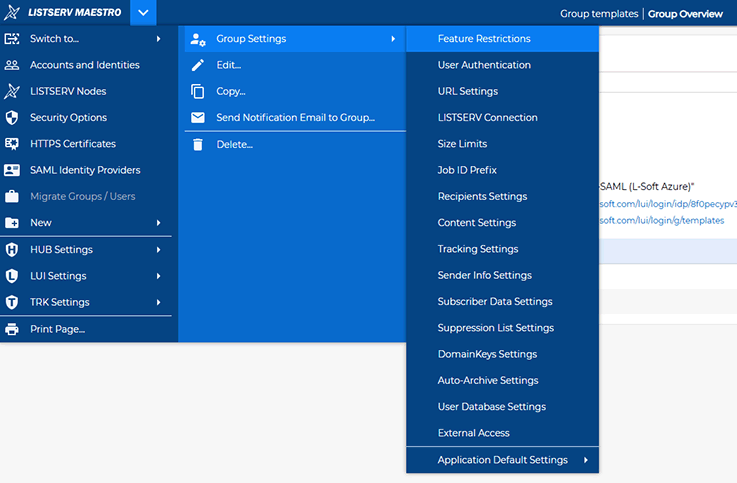Open Suppression List Settings entry
This screenshot has height=483, width=737.
point(502,328)
